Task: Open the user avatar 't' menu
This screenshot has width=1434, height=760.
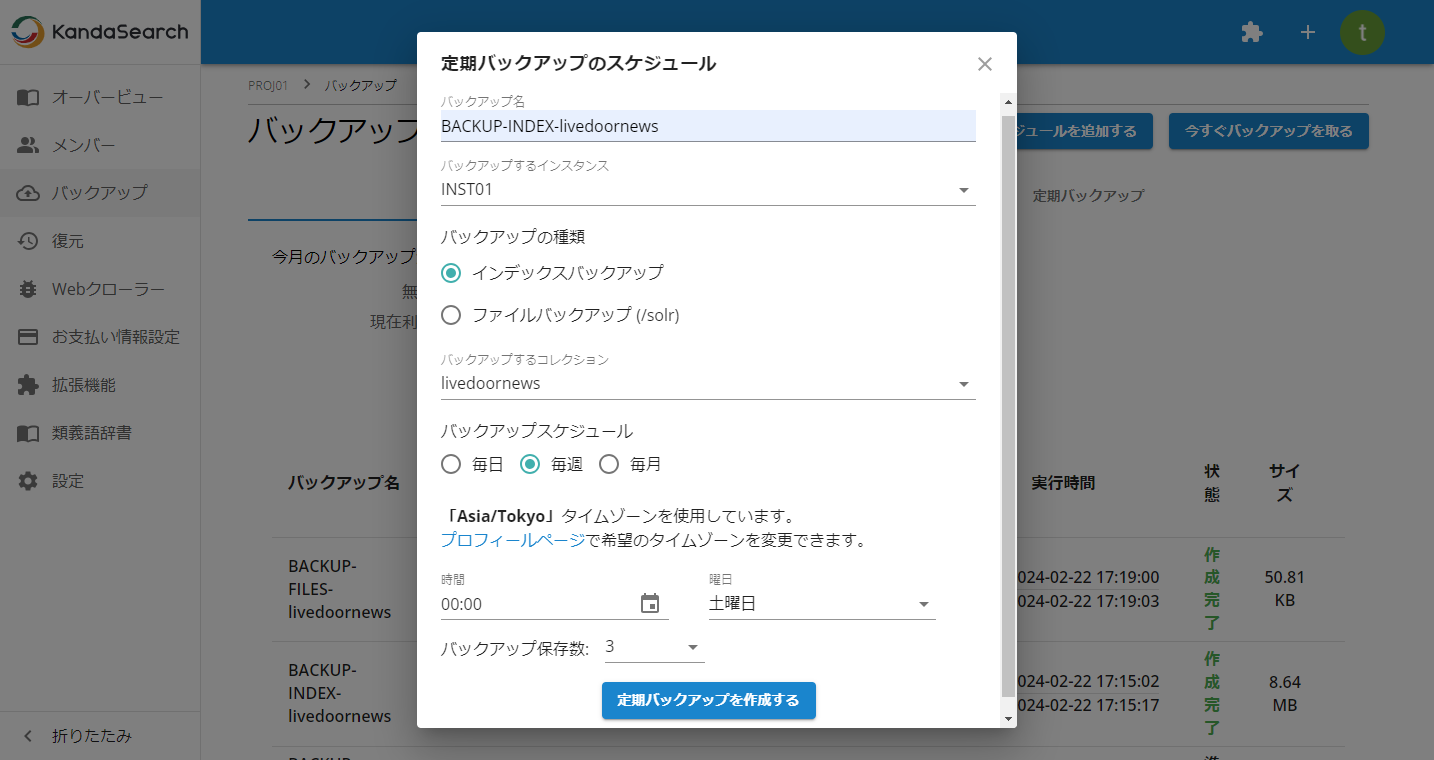Action: click(1362, 32)
